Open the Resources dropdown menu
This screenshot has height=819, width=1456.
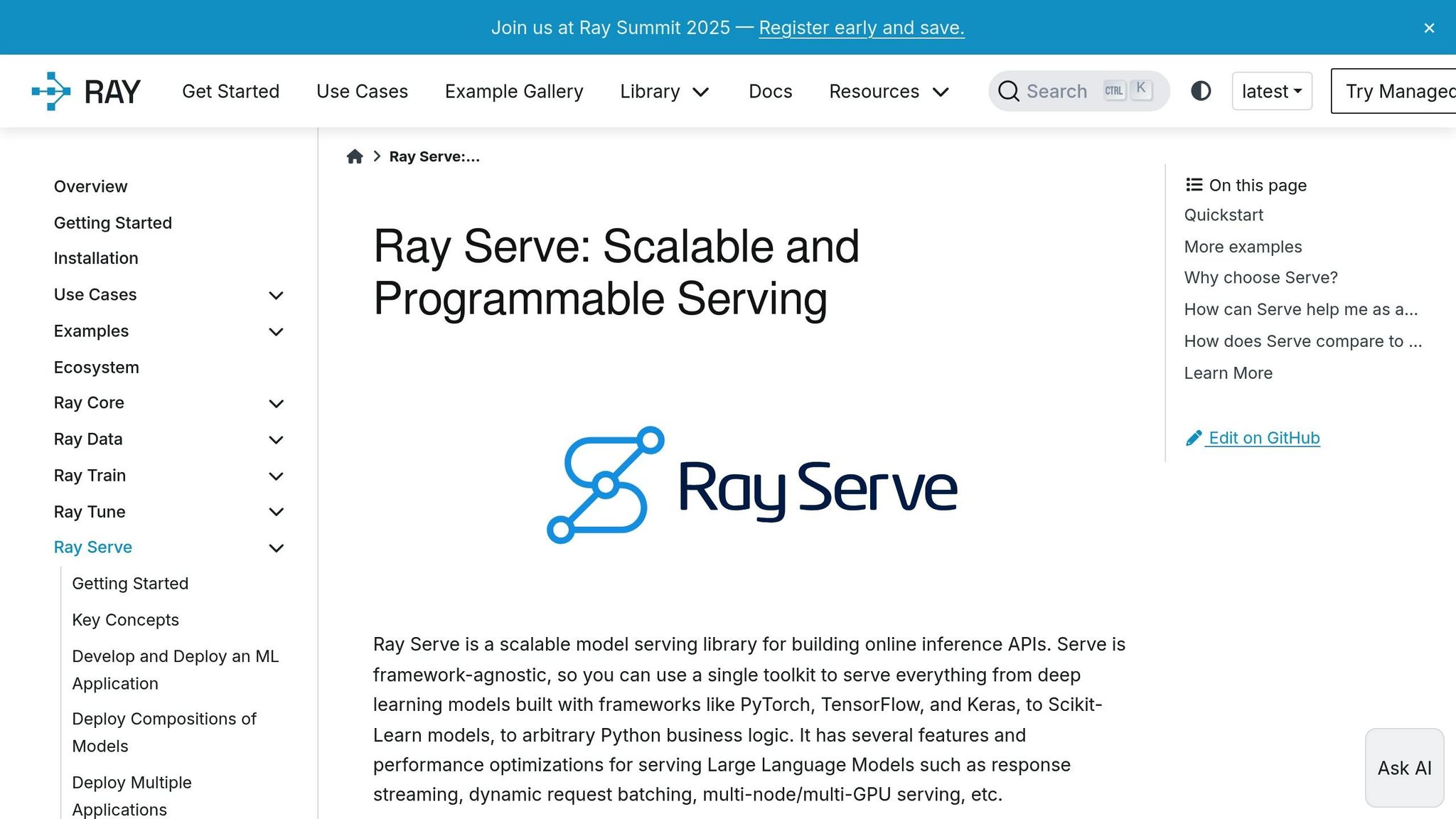point(888,91)
